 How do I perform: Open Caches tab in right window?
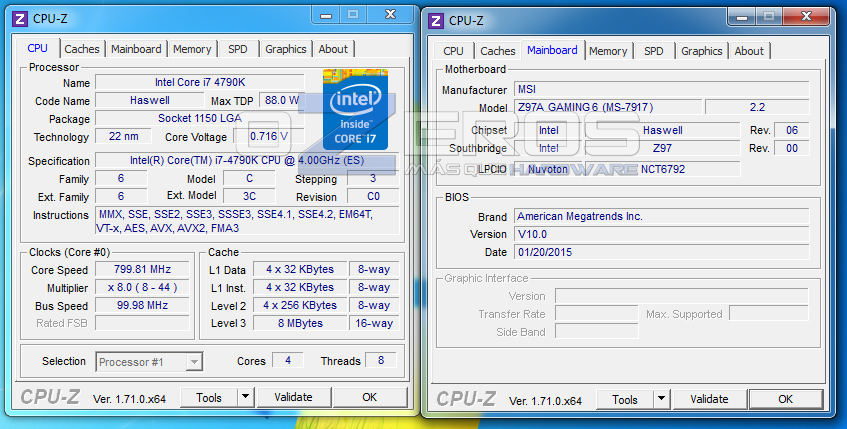tap(498, 51)
